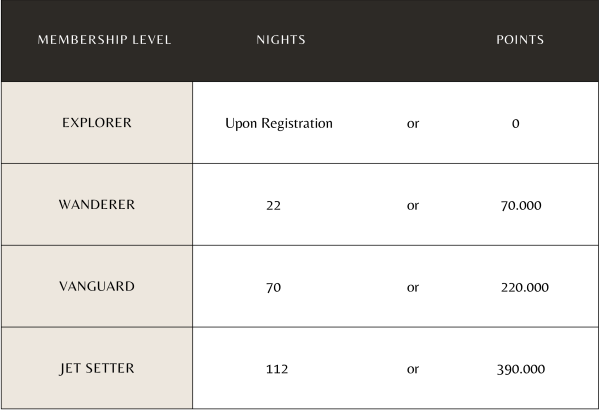The width and height of the screenshot is (600, 410).
Task: Select the Explorer membership level cell
Action: point(96,124)
